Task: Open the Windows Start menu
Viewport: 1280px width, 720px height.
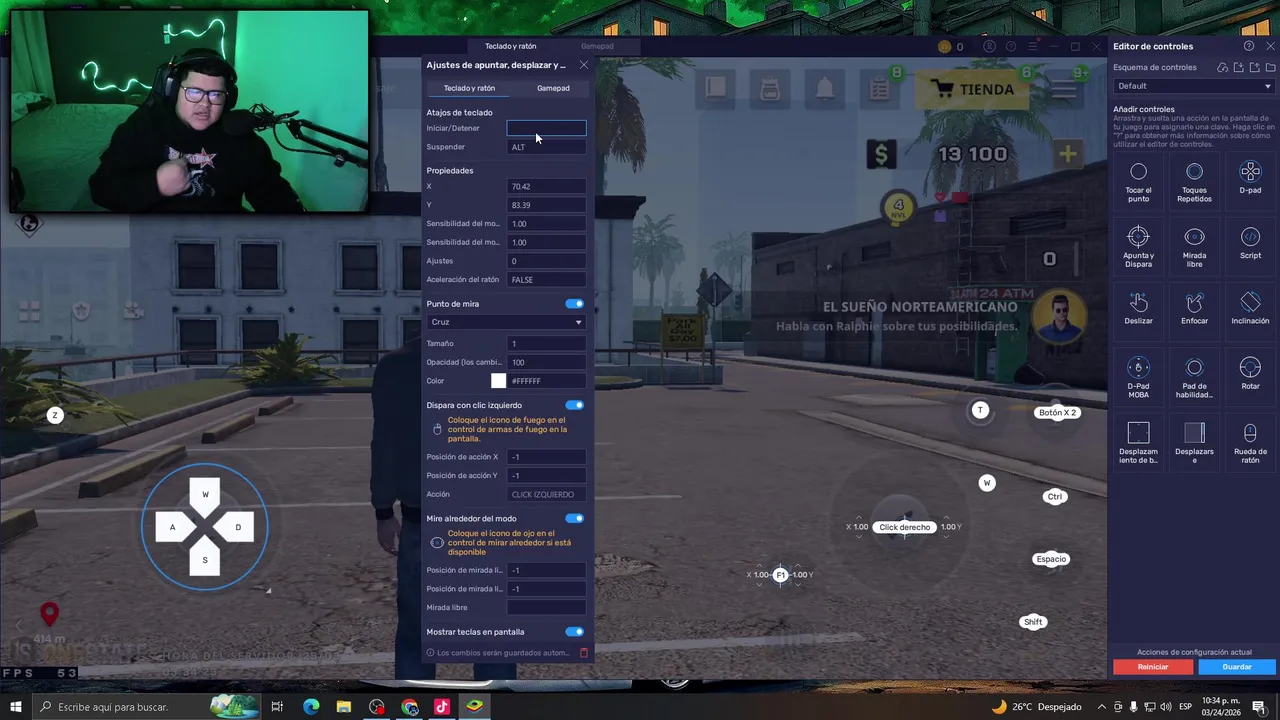Action: [x=16, y=707]
